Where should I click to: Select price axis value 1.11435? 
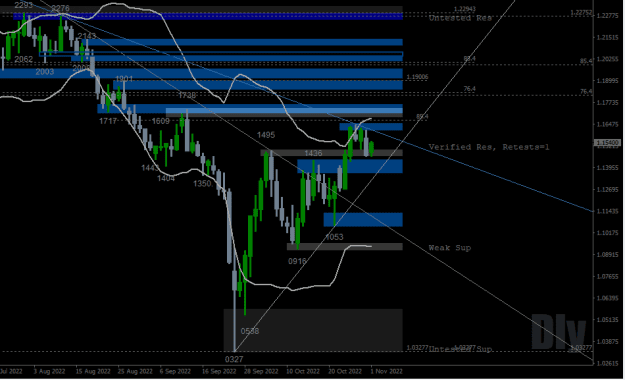607,211
